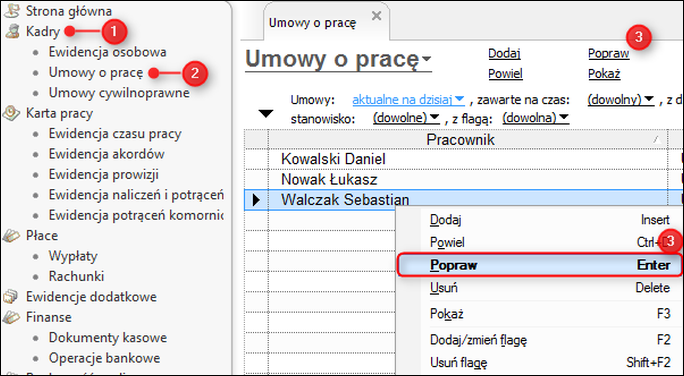Choose Popraw in the context menu
Viewport: 684px width, 376px height.
[x=539, y=265]
